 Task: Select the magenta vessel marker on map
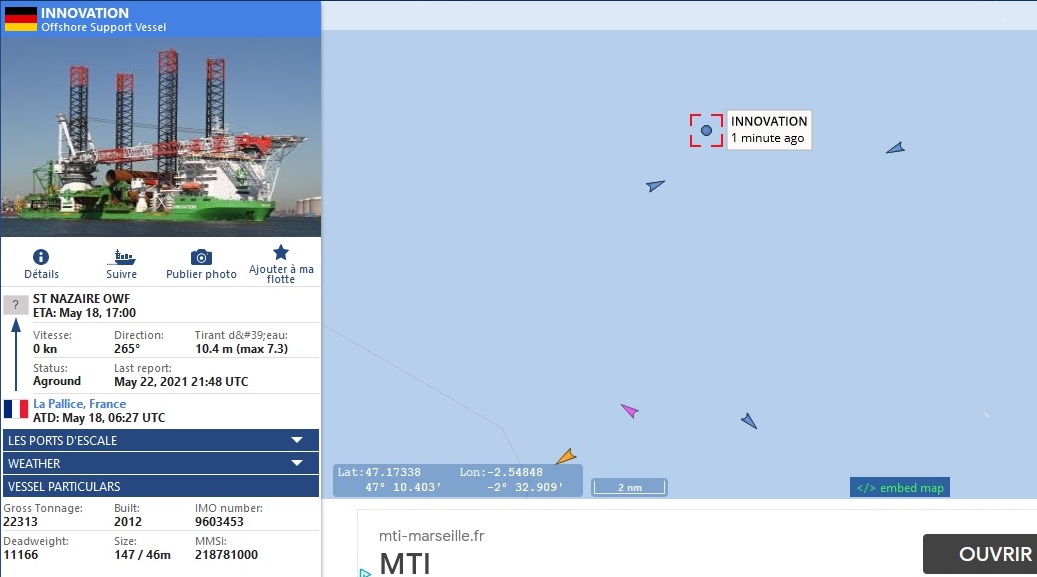pos(629,411)
